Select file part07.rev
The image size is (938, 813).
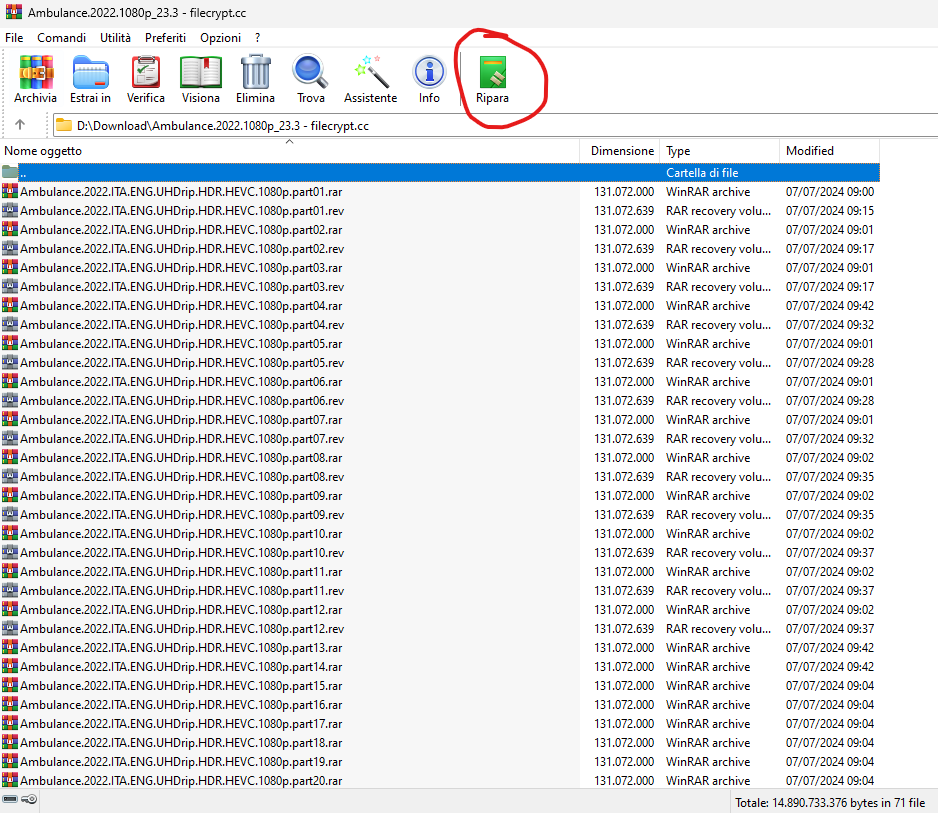point(440,439)
